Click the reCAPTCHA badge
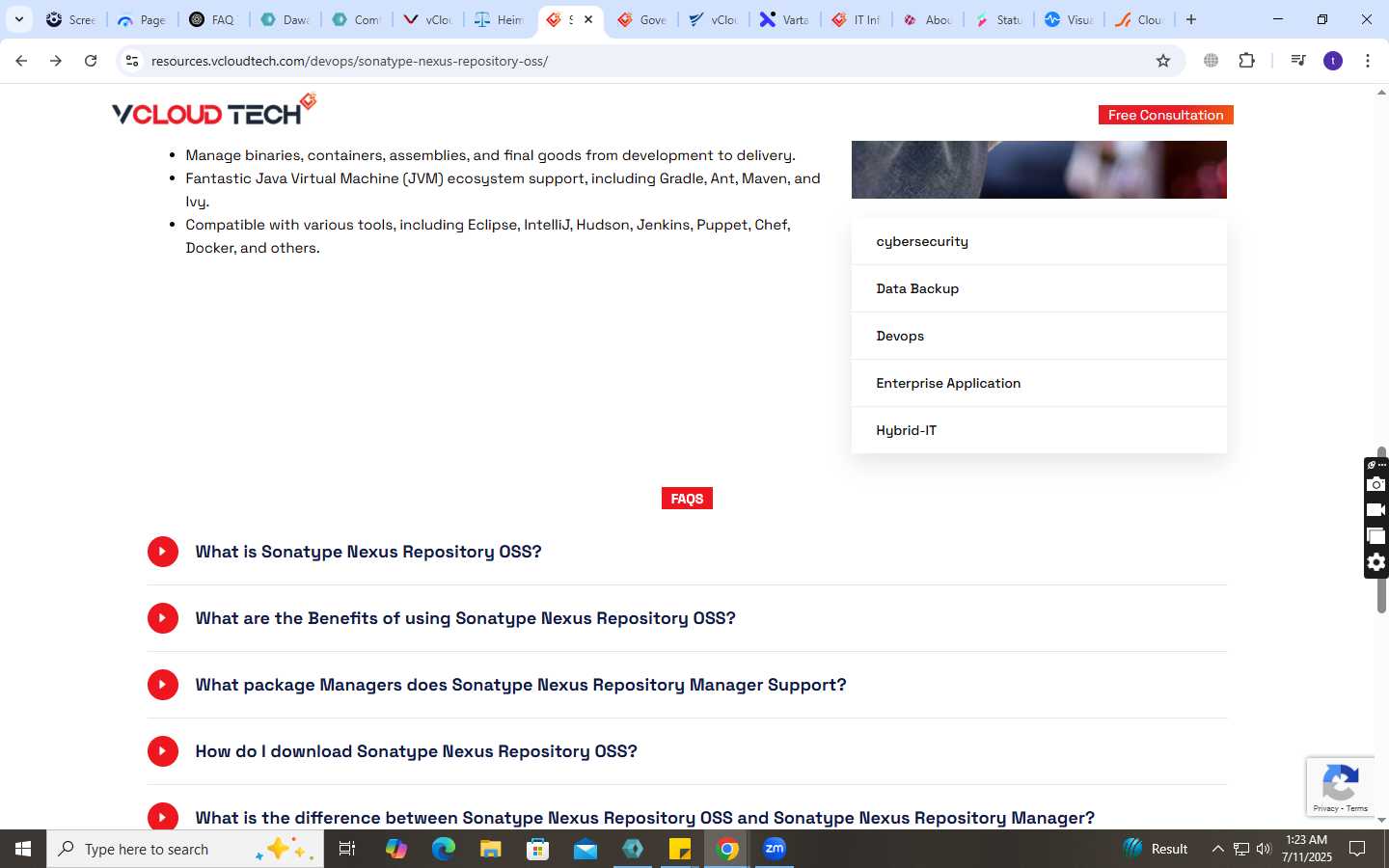 pos(1341,787)
